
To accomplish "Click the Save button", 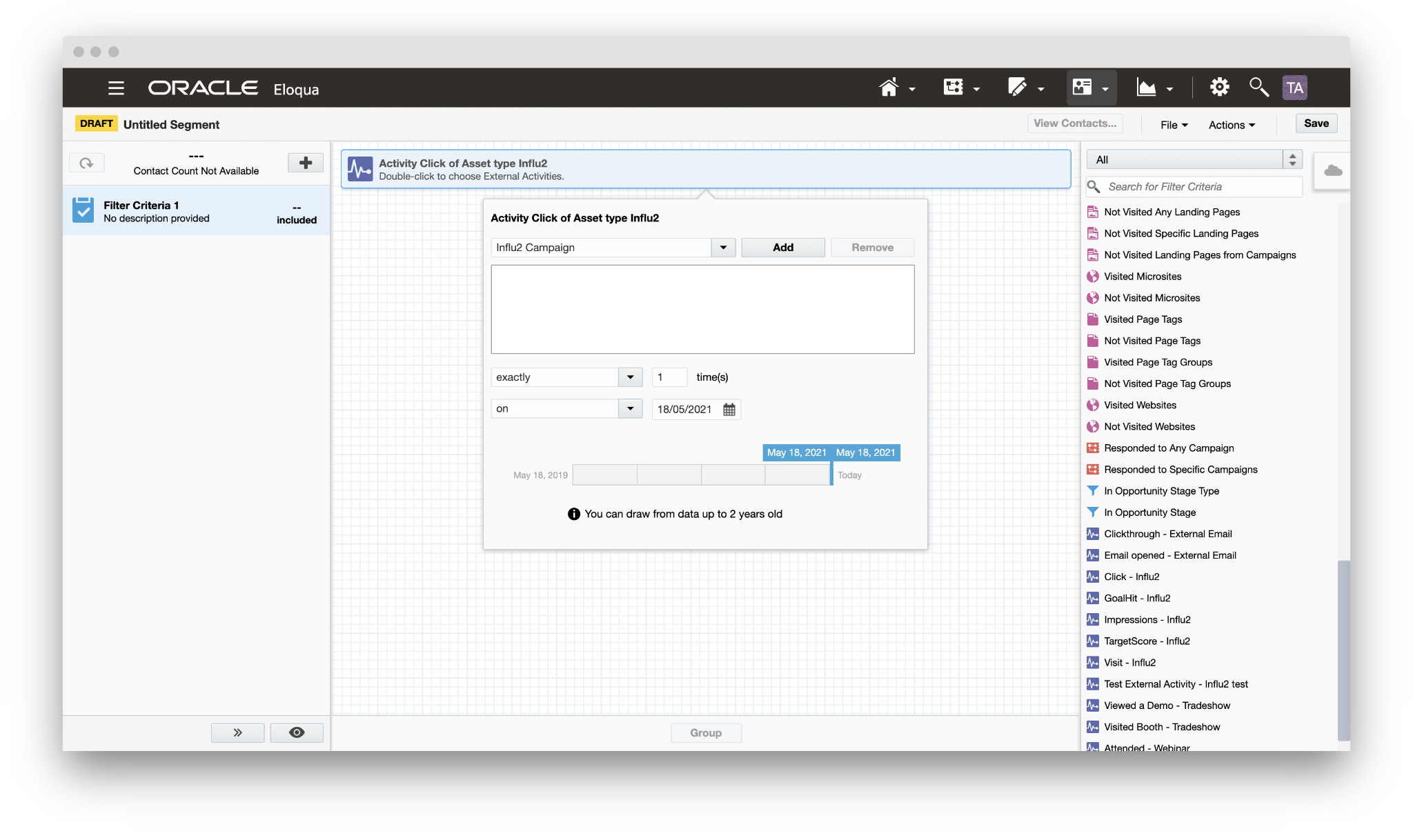I will tap(1316, 123).
